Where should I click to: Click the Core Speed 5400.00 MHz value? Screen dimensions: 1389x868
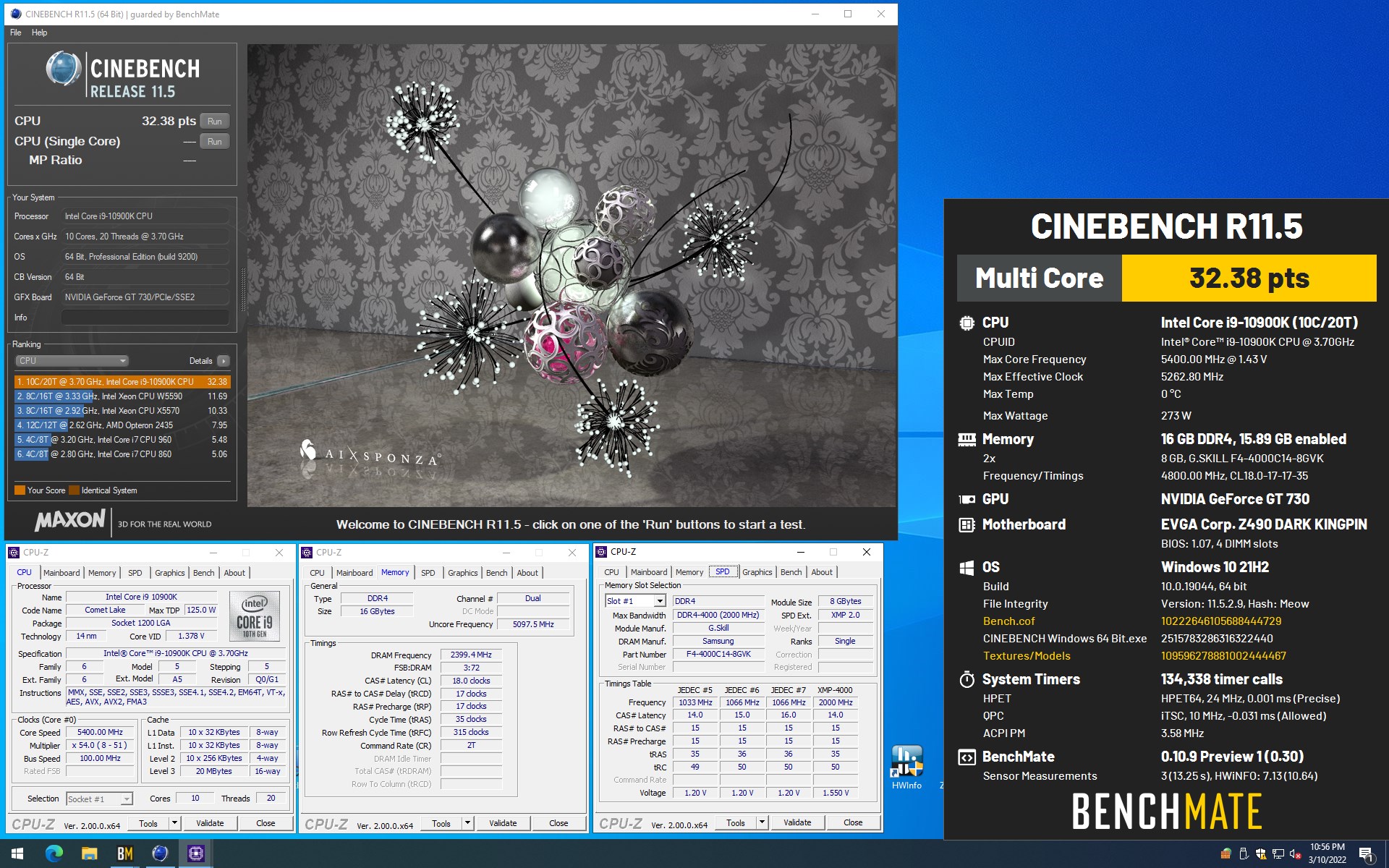pos(101,733)
